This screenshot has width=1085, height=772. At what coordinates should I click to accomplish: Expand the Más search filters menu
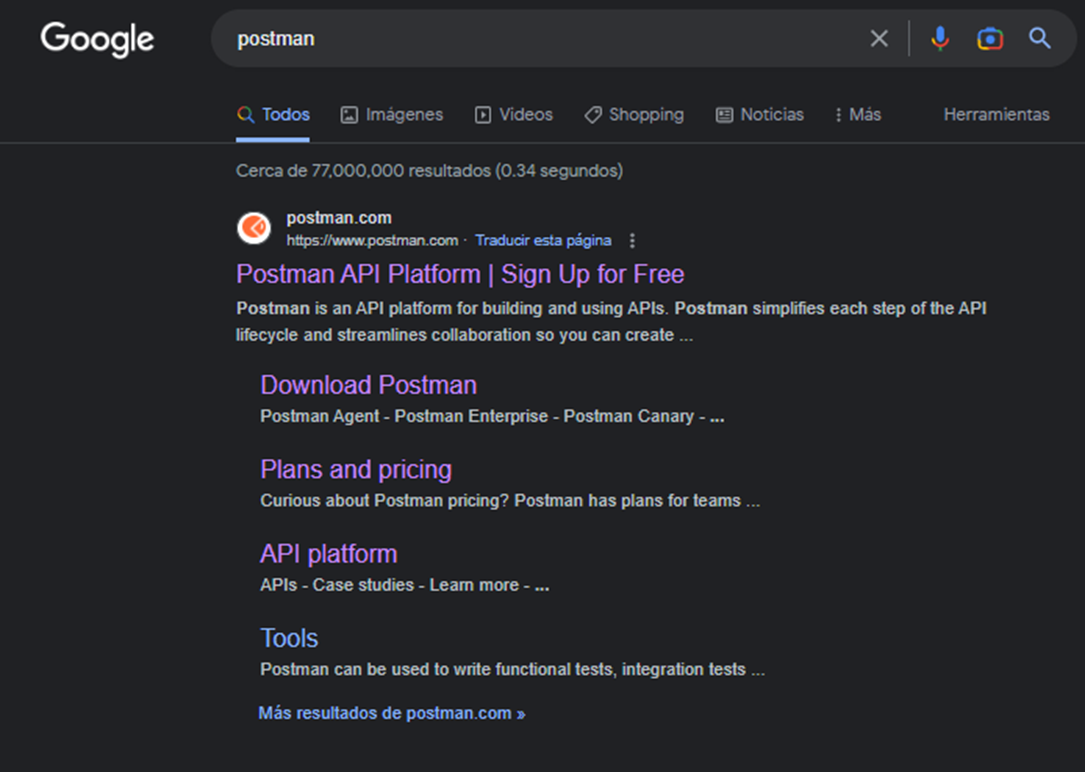857,115
